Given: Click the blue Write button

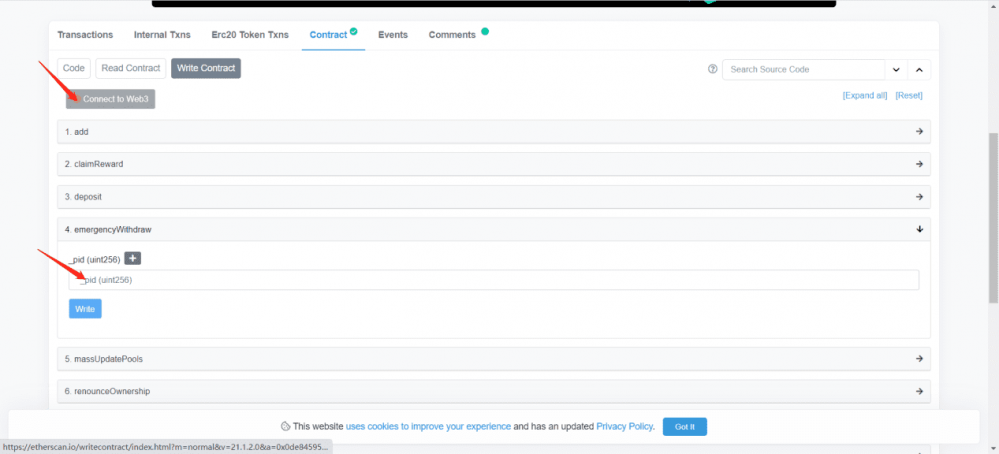Looking at the screenshot, I should pyautogui.click(x=85, y=309).
